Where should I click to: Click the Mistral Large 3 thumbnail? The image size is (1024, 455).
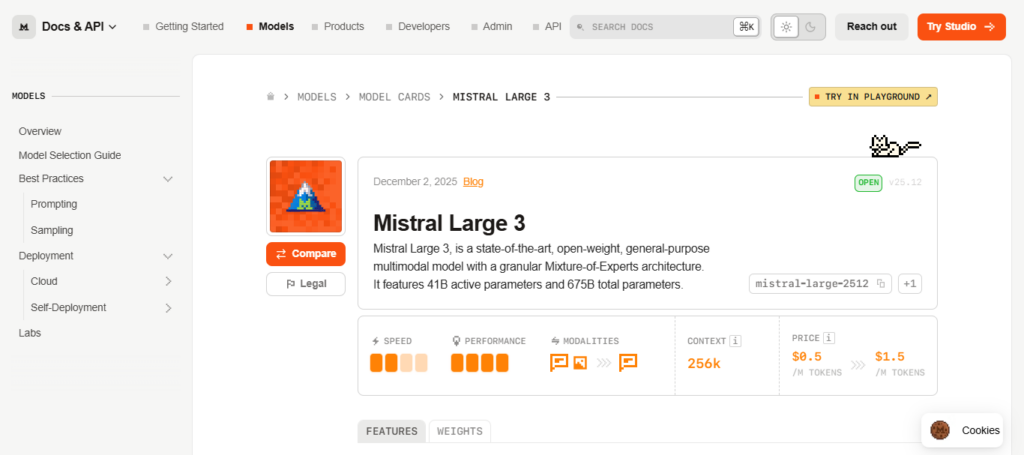coord(306,196)
